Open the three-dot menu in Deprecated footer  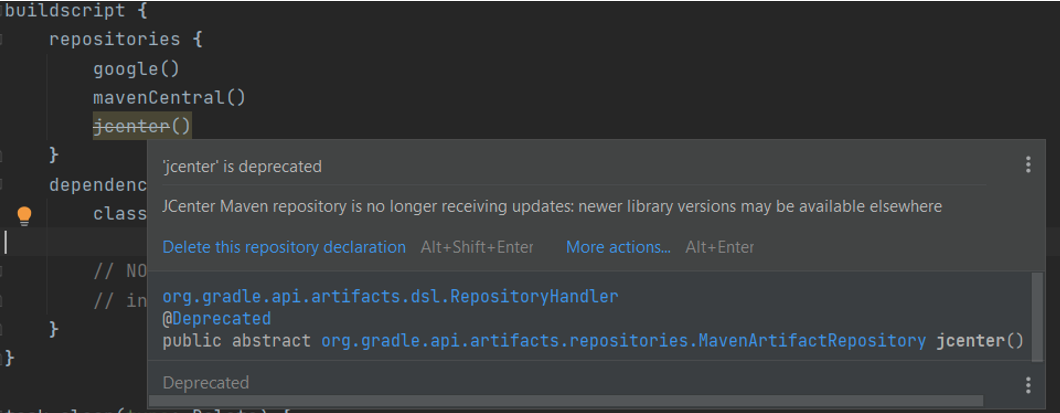point(1028,384)
